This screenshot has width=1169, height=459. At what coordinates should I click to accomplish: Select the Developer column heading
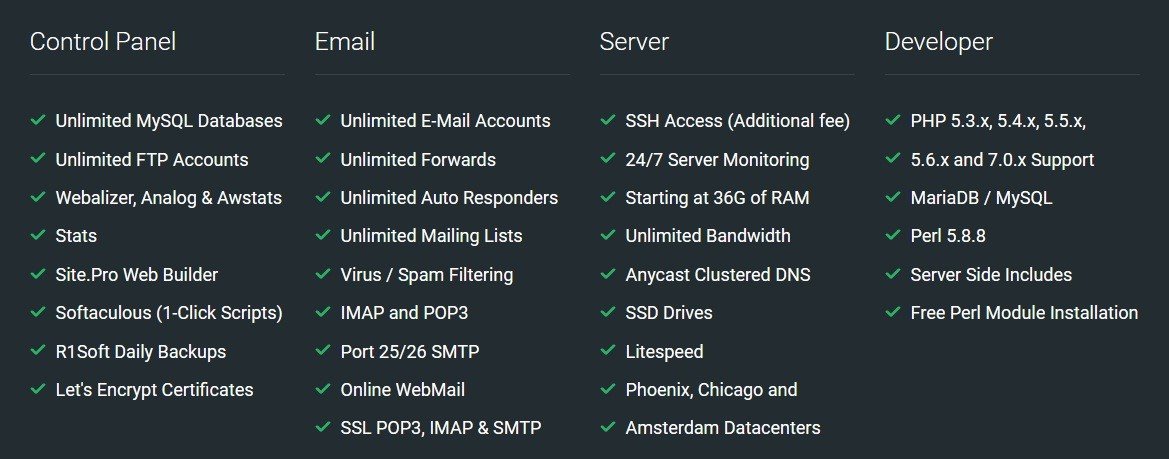tap(939, 41)
